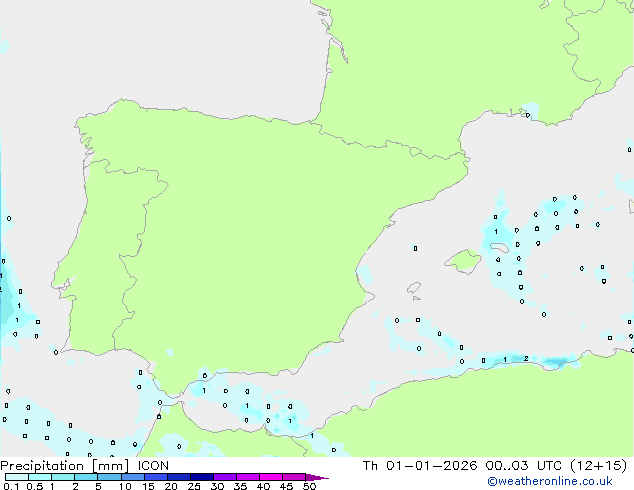Screen dimensions: 634x490
Task: Click the '50' legend scale label
Action: click(x=309, y=486)
